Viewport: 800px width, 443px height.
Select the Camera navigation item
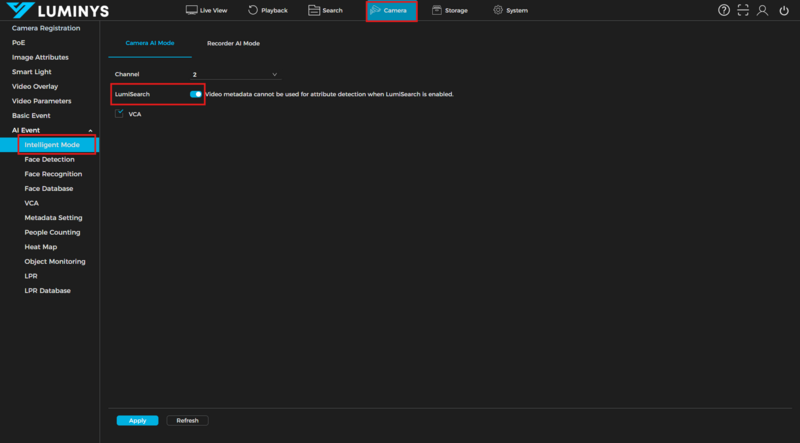392,11
